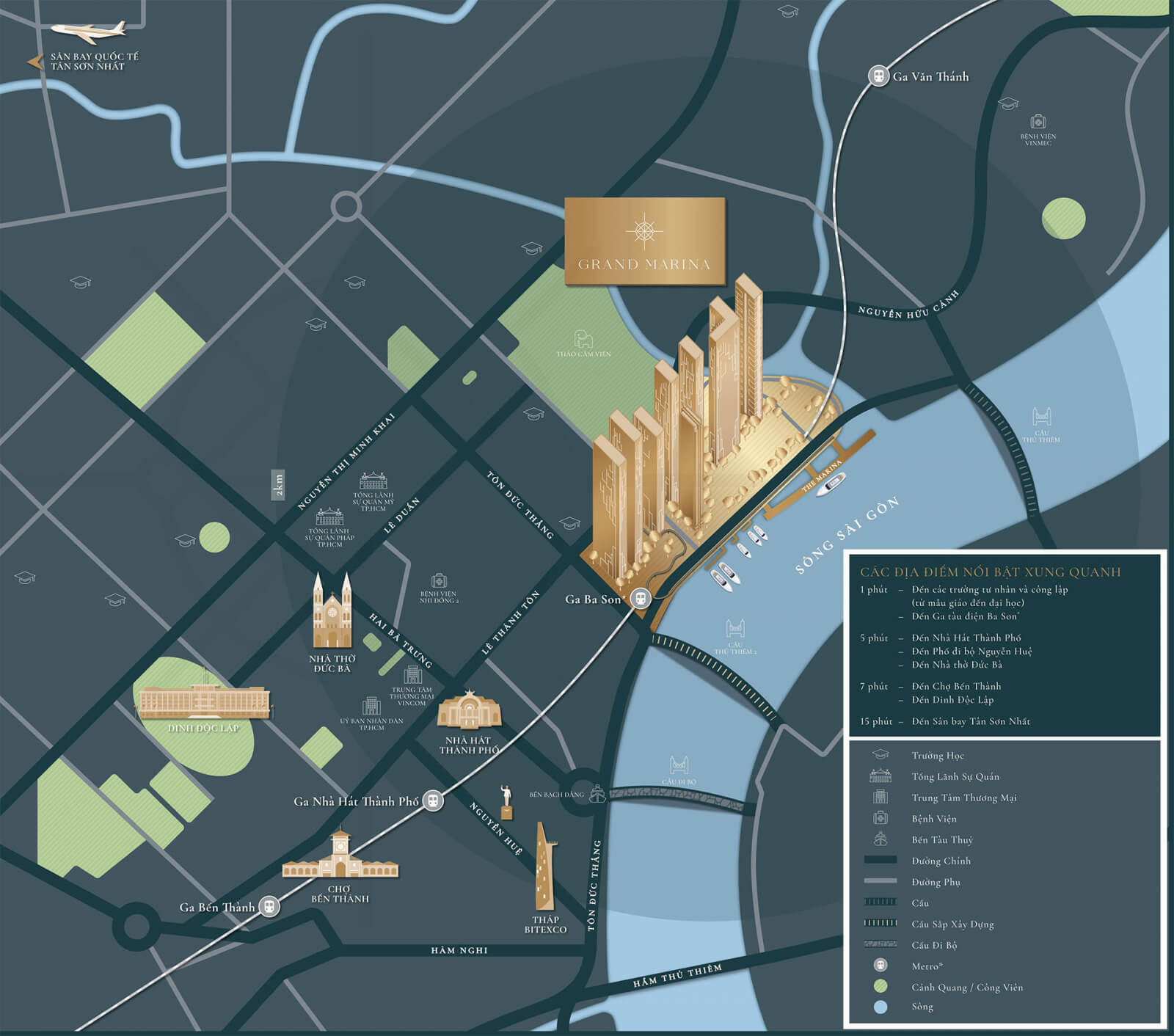This screenshot has height=1036, width=1174.
Task: Click the Ga Văn Thánh metro icon
Action: coord(878,76)
